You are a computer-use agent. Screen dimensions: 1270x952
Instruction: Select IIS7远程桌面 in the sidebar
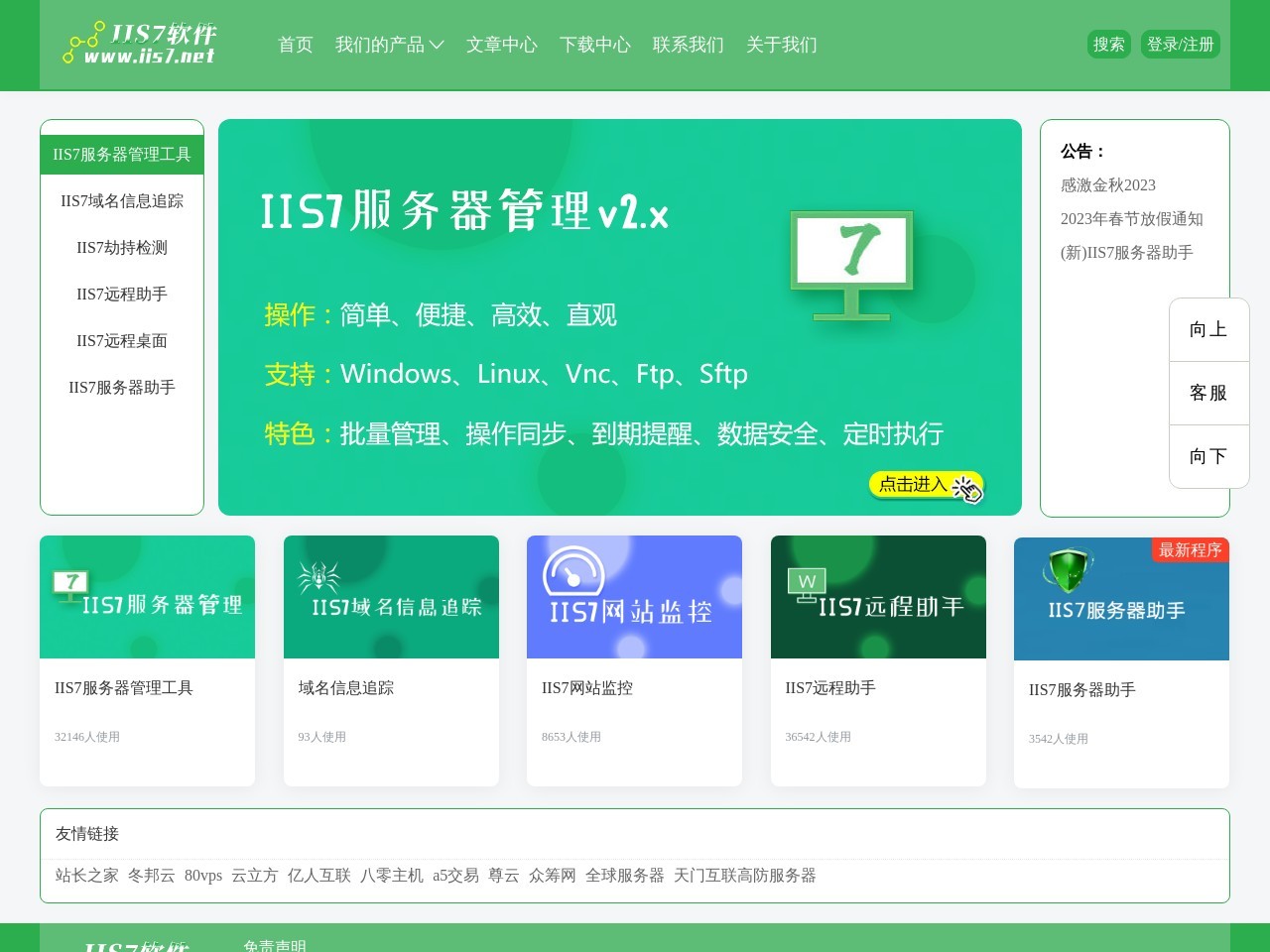point(122,341)
